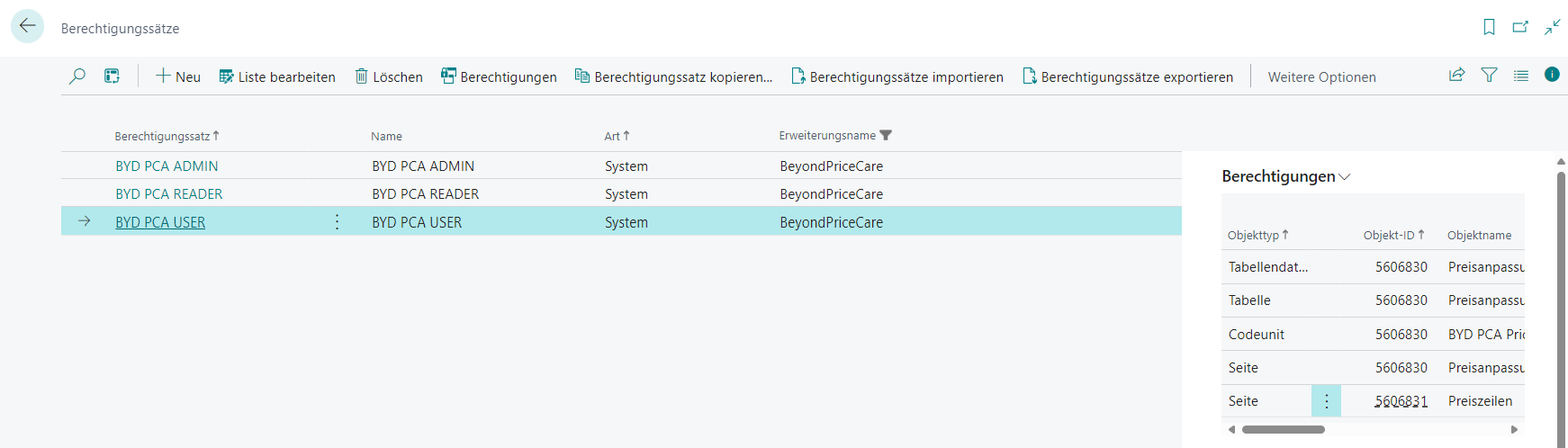Sort by Erweiterungsname column header
The width and height of the screenshot is (1568, 448).
tap(827, 136)
